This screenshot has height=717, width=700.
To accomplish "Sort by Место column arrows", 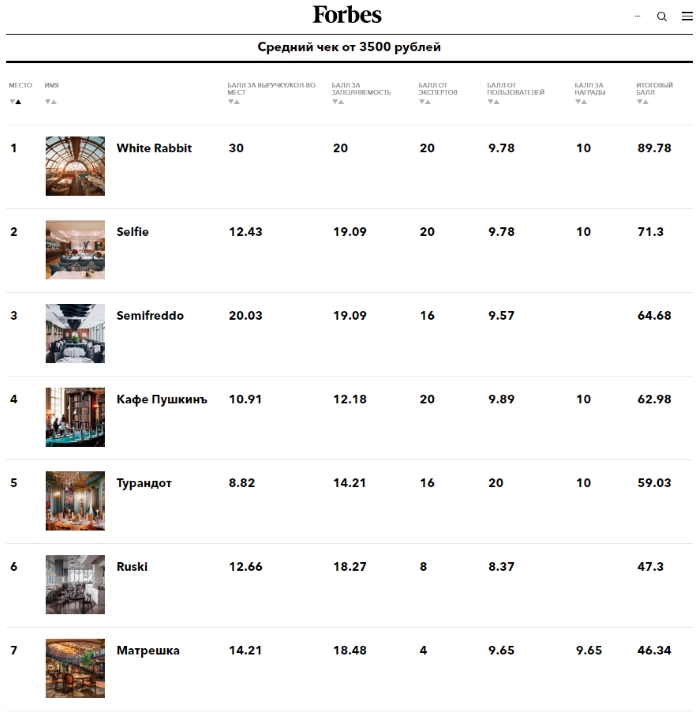I will (15, 101).
